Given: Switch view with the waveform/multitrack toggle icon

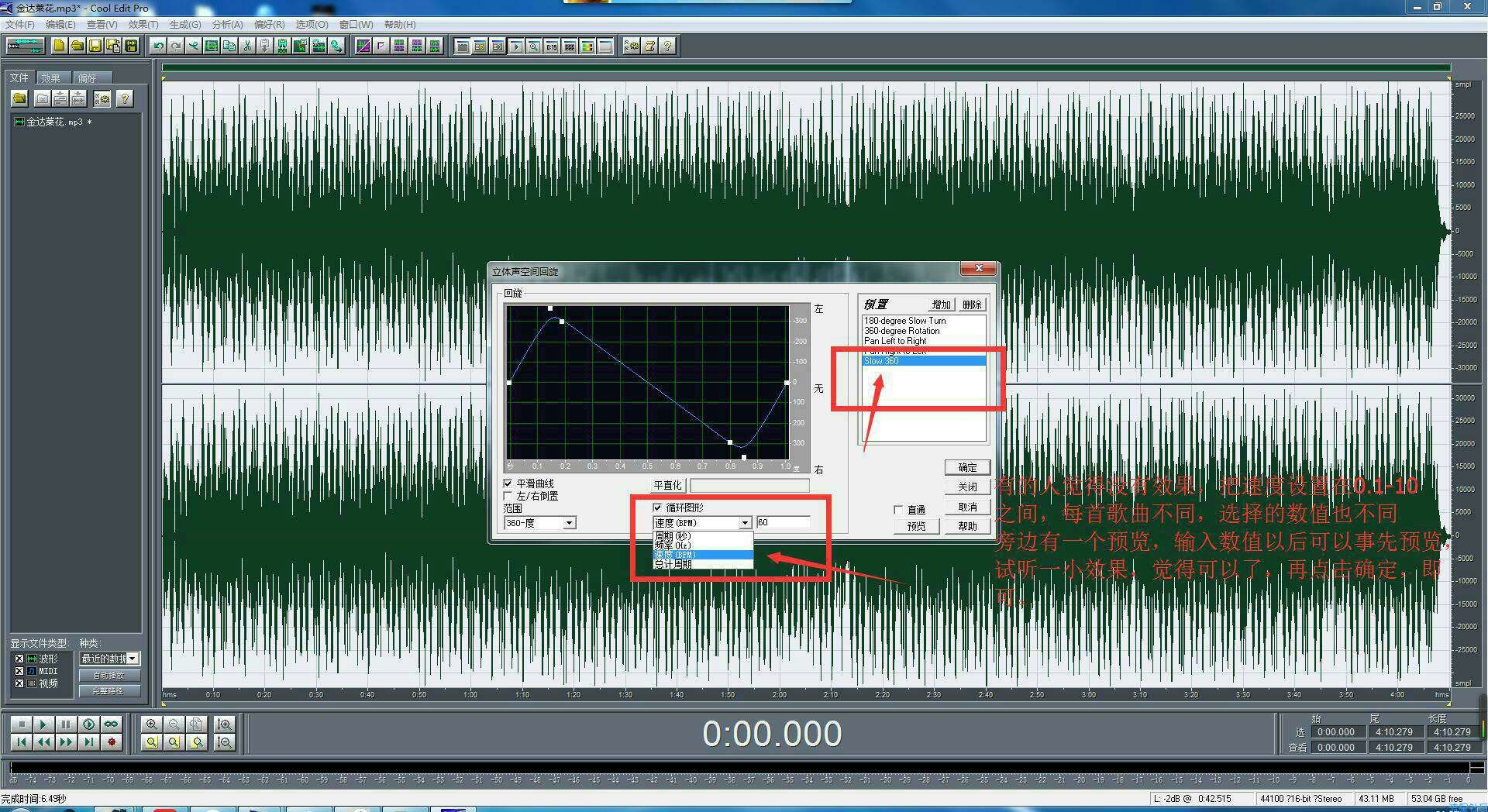Looking at the screenshot, I should 25,46.
